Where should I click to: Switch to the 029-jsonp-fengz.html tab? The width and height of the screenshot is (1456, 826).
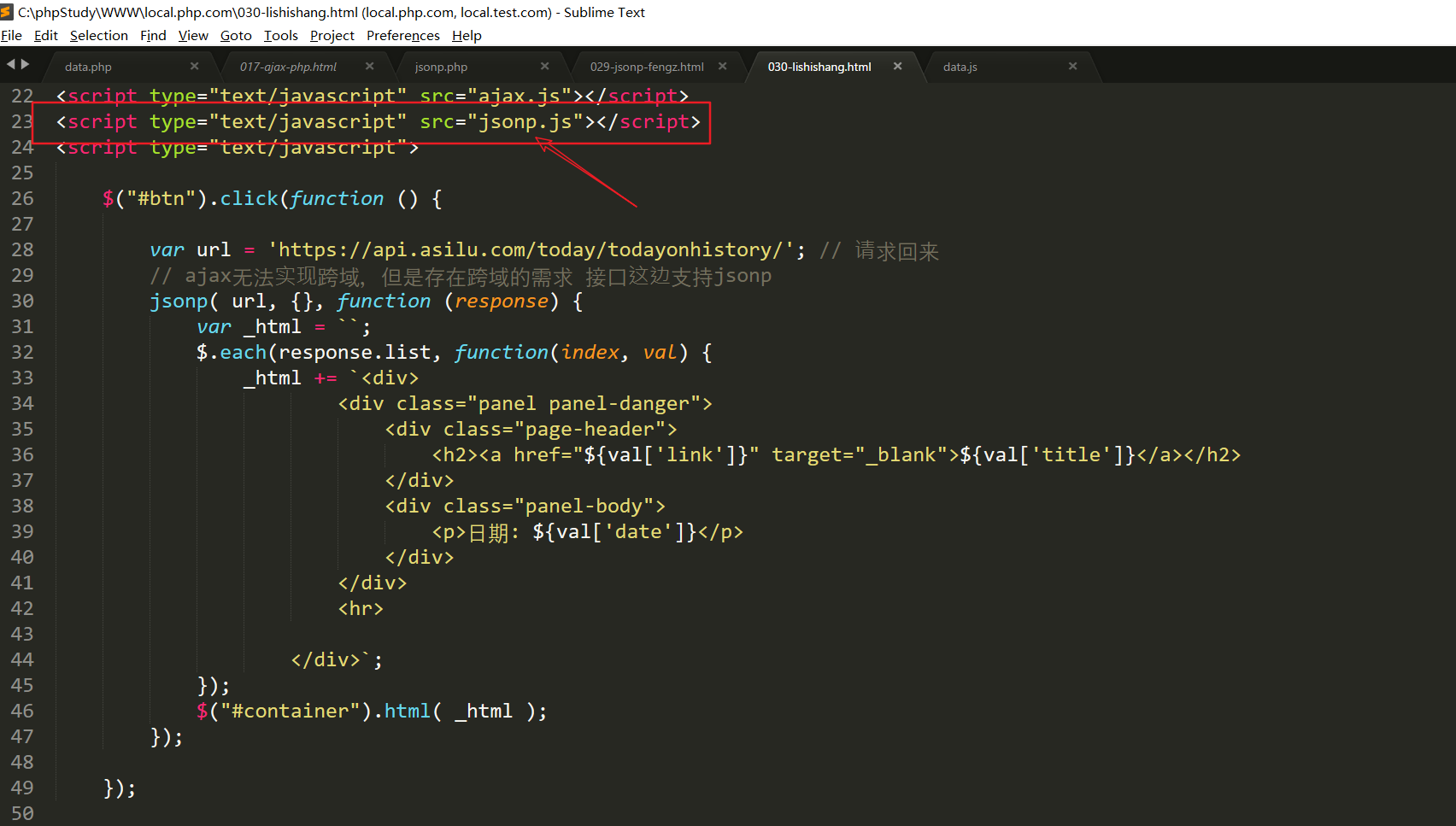pyautogui.click(x=647, y=67)
